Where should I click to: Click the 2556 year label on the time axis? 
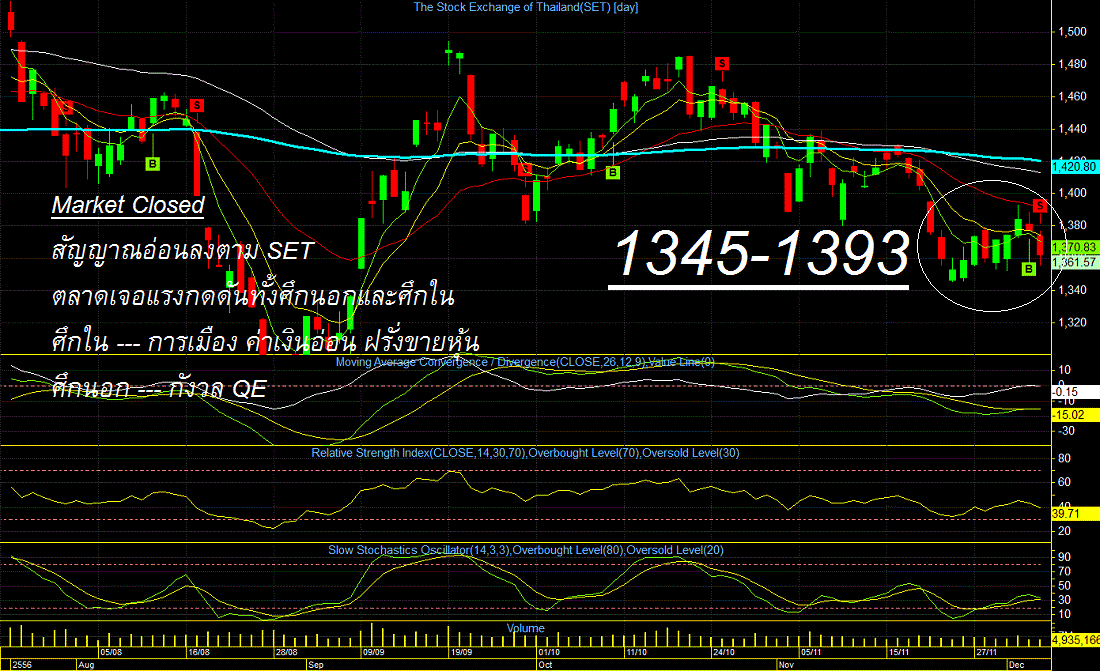point(22,665)
